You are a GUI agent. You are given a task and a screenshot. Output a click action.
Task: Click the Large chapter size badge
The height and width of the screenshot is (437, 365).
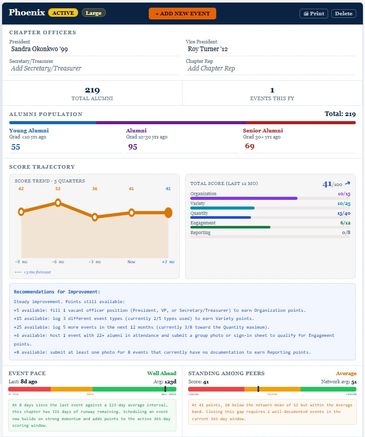tap(93, 13)
